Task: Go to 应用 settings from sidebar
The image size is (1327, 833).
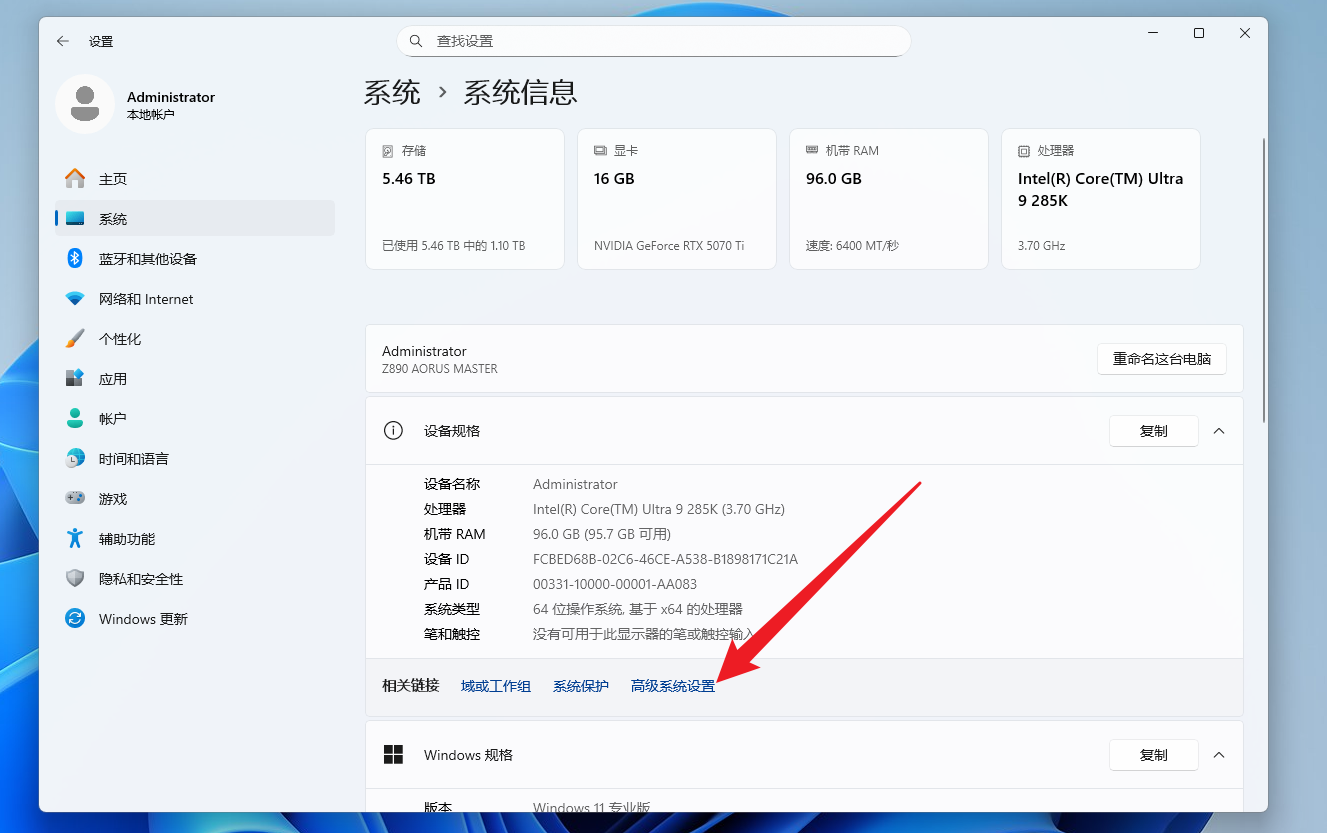Action: (x=115, y=378)
